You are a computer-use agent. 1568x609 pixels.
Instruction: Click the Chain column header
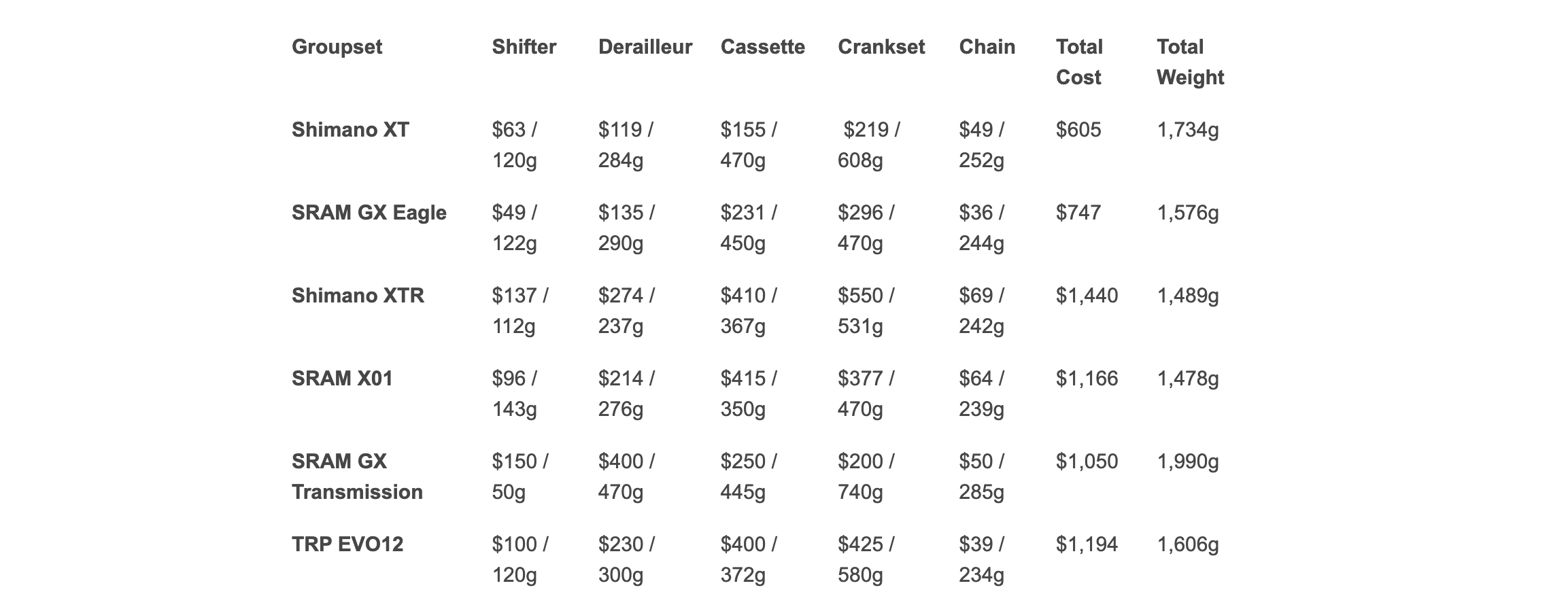coord(987,47)
